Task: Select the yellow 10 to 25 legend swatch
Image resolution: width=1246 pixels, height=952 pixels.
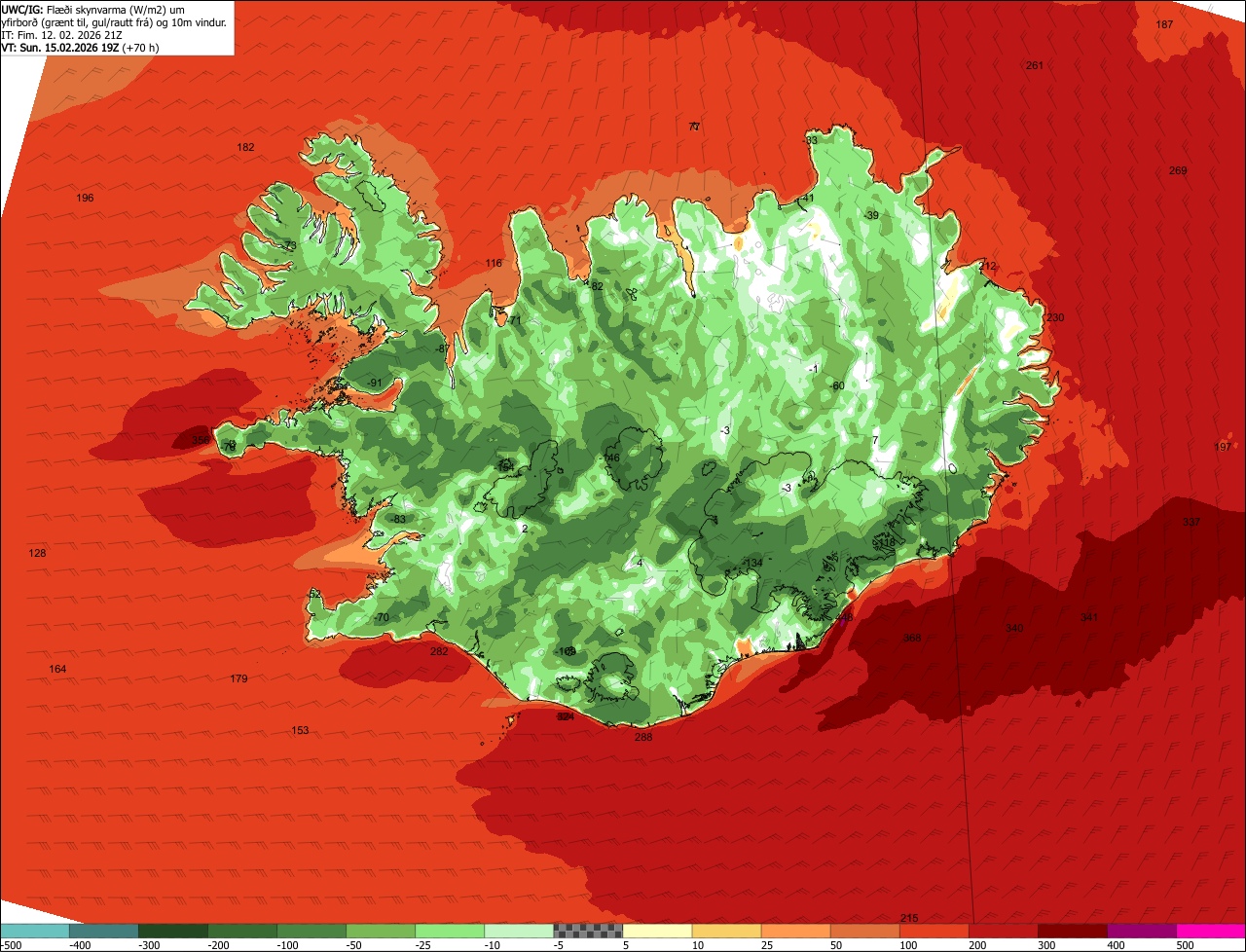Action: click(x=726, y=931)
